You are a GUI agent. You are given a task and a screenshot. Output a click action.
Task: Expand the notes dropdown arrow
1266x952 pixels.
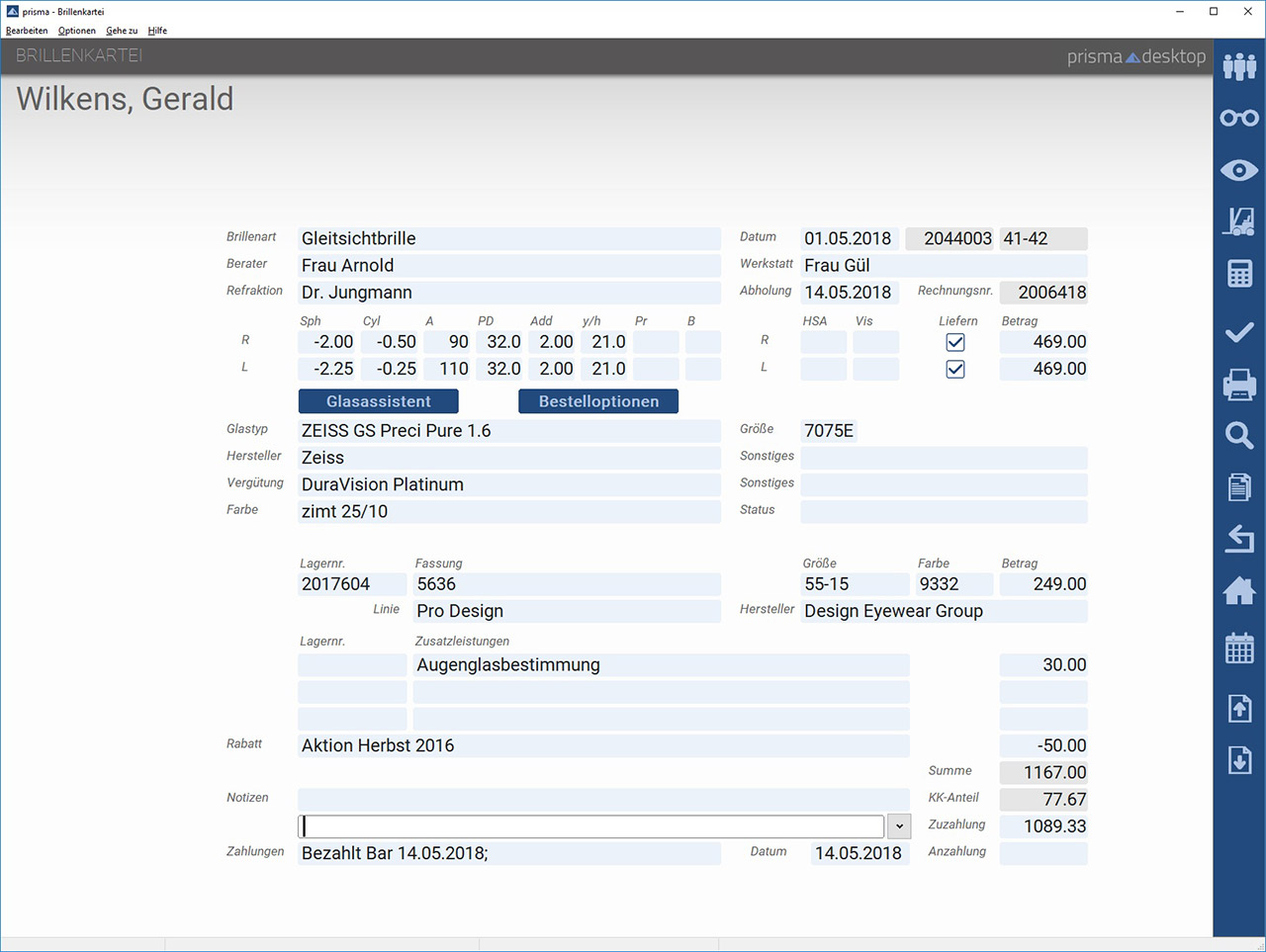pyautogui.click(x=899, y=826)
